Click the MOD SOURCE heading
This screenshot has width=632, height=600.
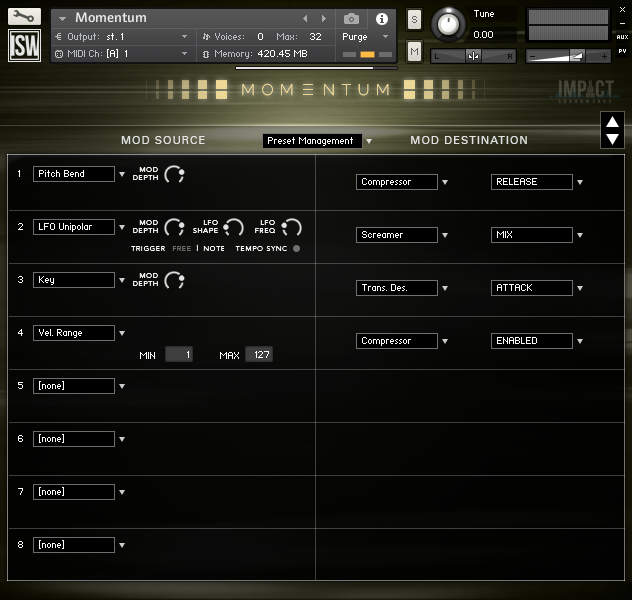(x=163, y=140)
